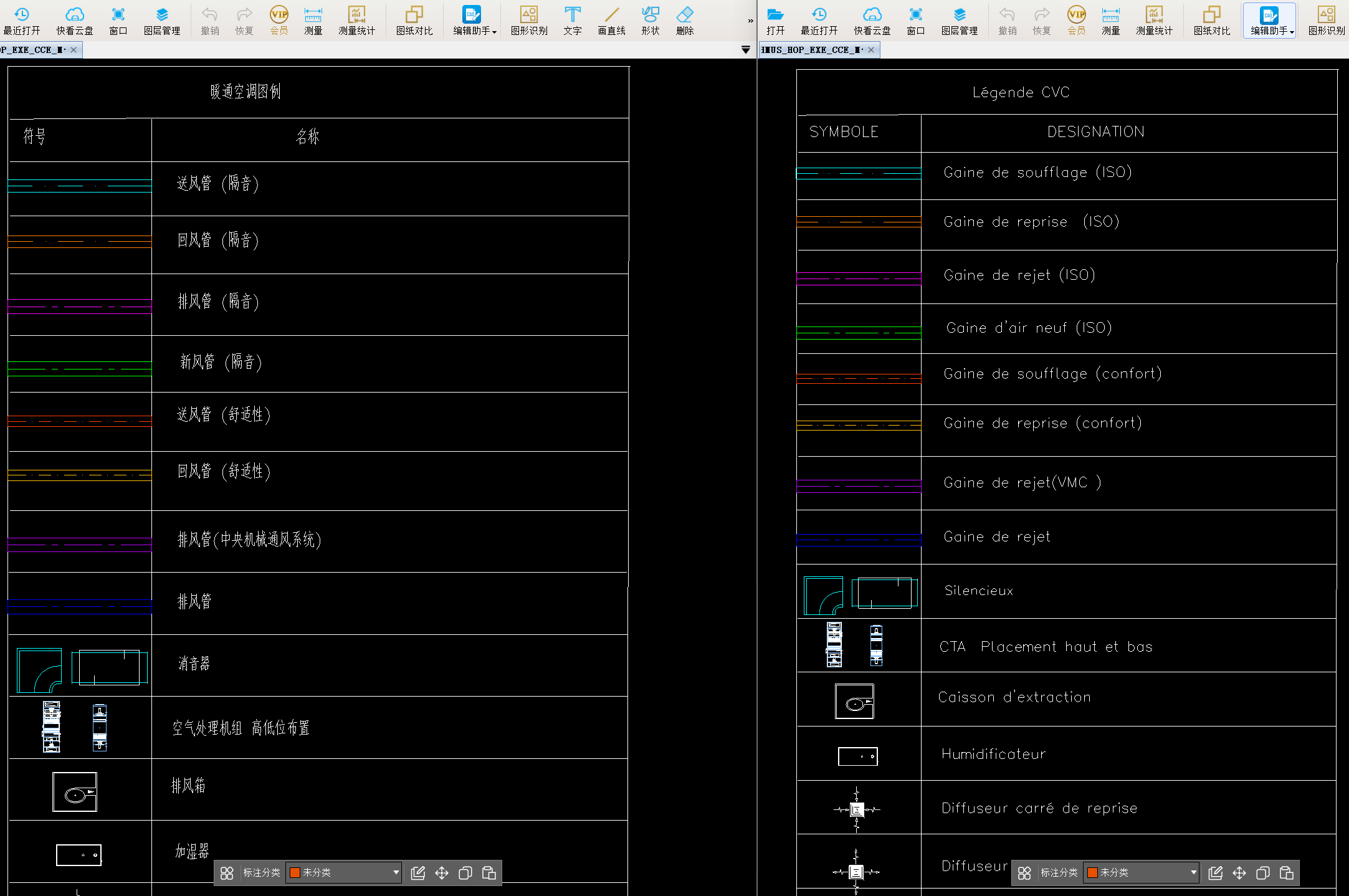
Task: Select 形状 shape tool
Action: coord(651,21)
